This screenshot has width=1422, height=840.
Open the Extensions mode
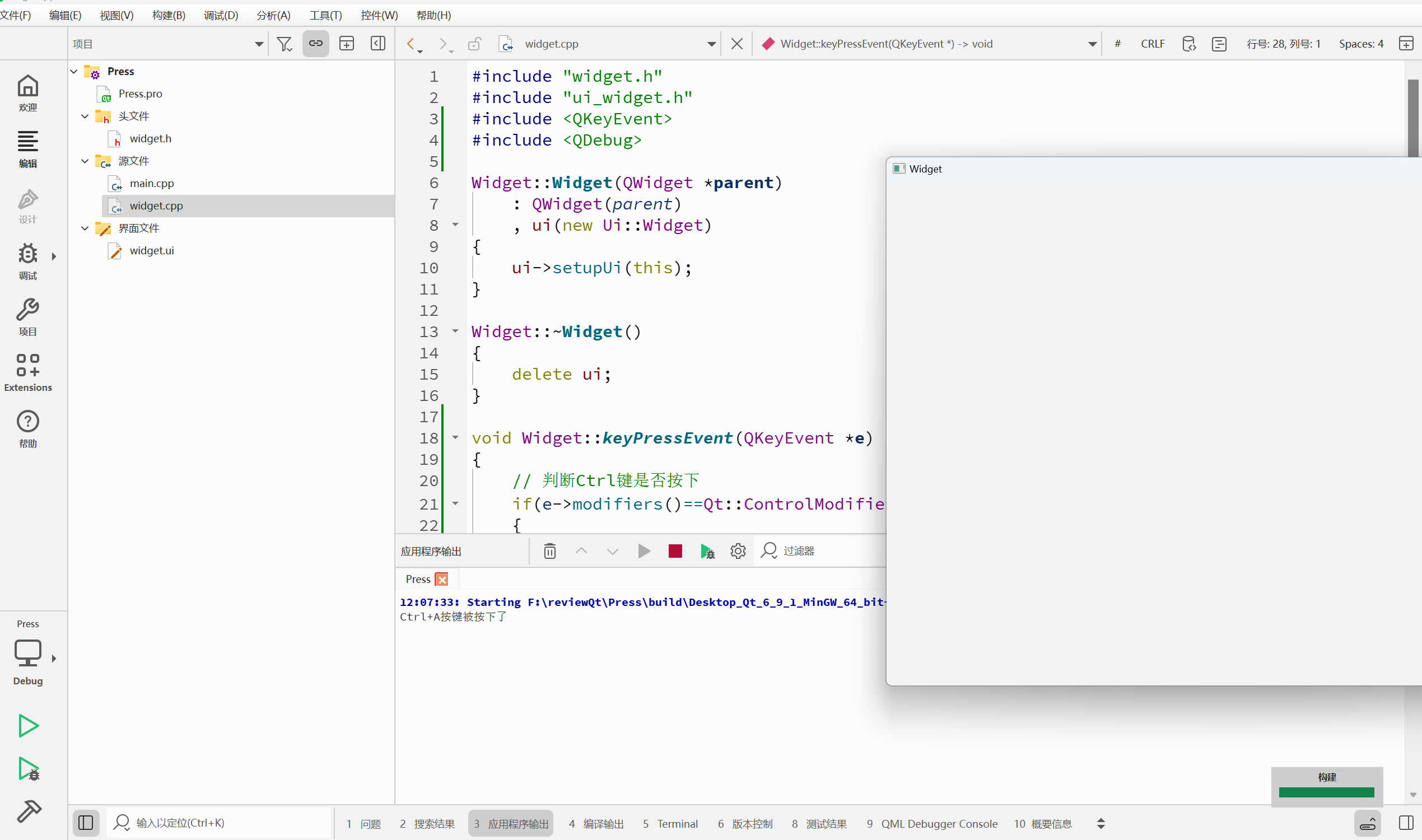(27, 372)
